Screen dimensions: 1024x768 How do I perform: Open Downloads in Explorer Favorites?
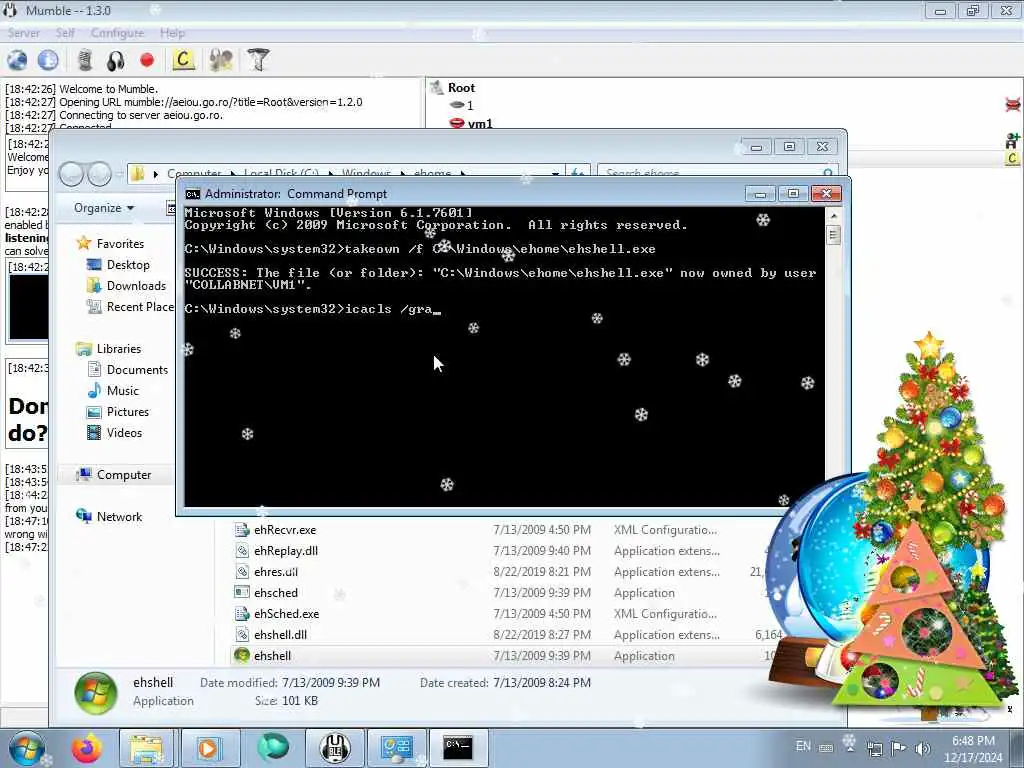point(136,285)
